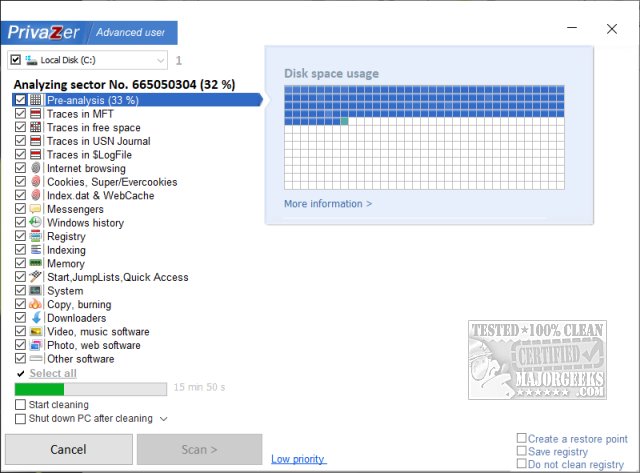The width and height of the screenshot is (640, 473).
Task: Select the Pre-analysis (33 %) row
Action: 137,100
